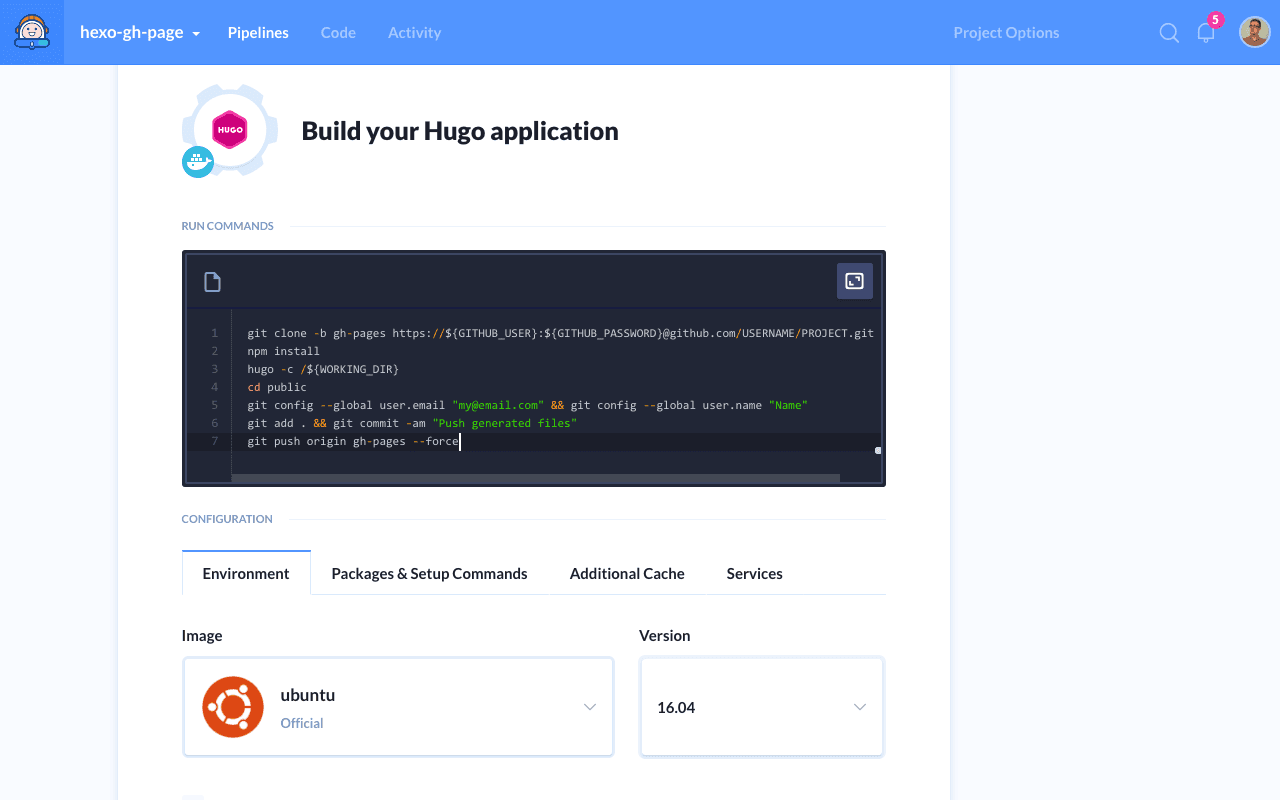Viewport: 1280px width, 800px height.
Task: Click the file icon in editor toolbar
Action: (212, 282)
